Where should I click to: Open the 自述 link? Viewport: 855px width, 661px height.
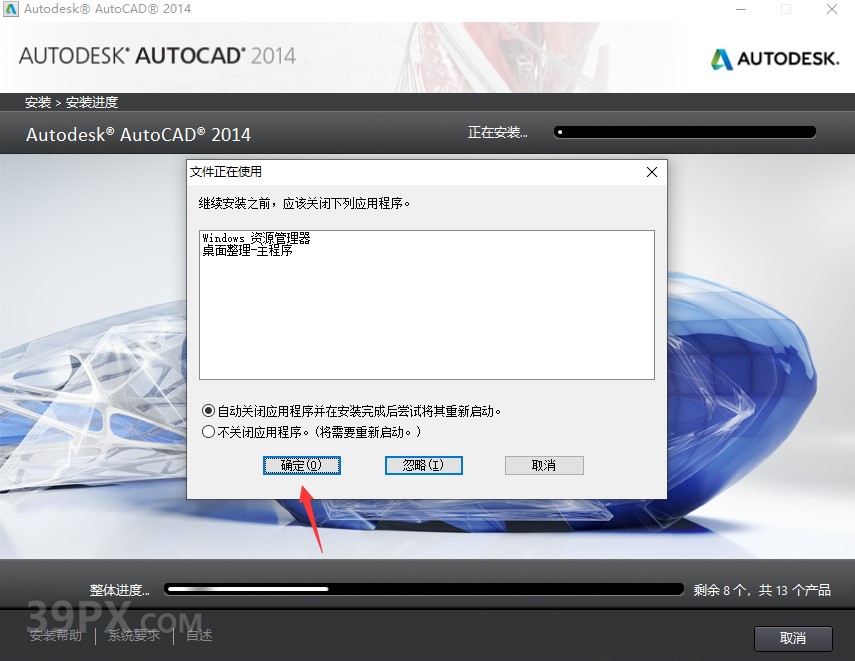[198, 634]
